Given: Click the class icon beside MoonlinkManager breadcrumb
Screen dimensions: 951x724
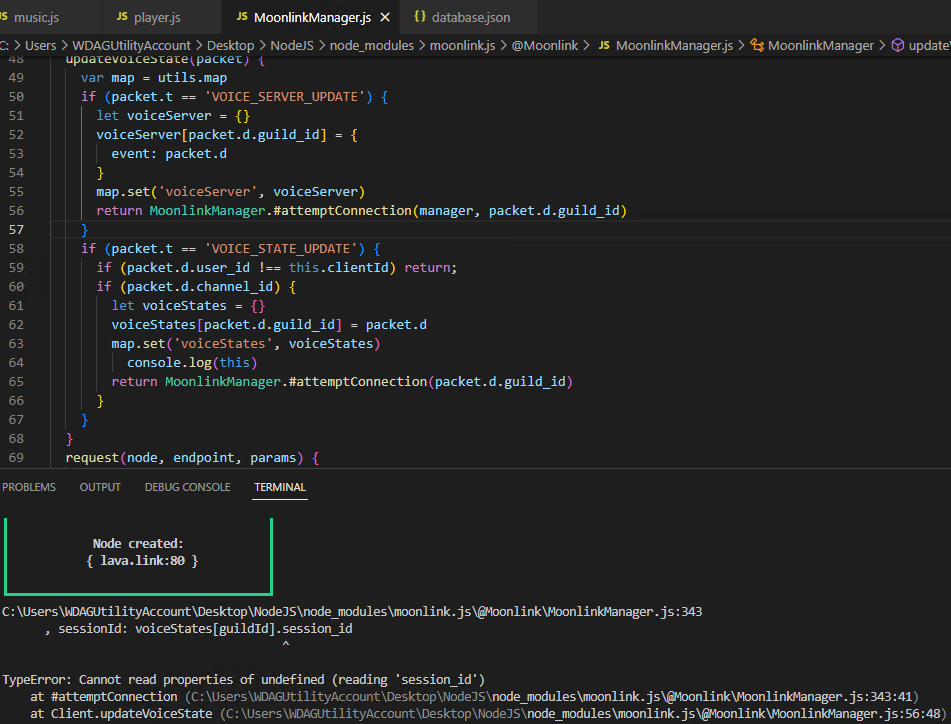Looking at the screenshot, I should coord(757,45).
